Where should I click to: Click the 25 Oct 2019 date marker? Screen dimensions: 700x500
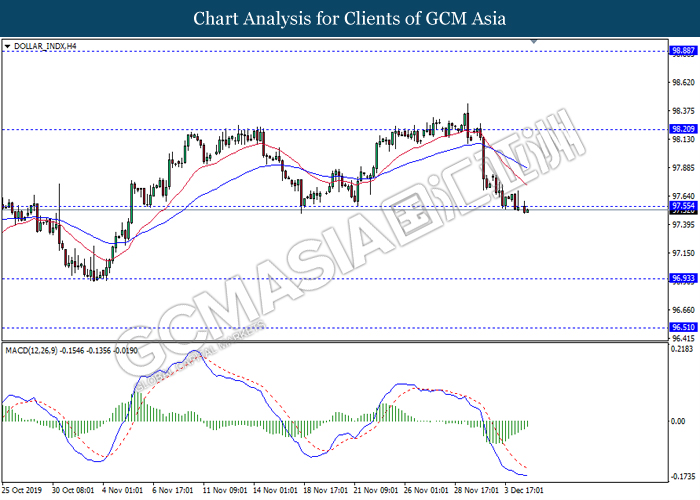tap(22, 490)
